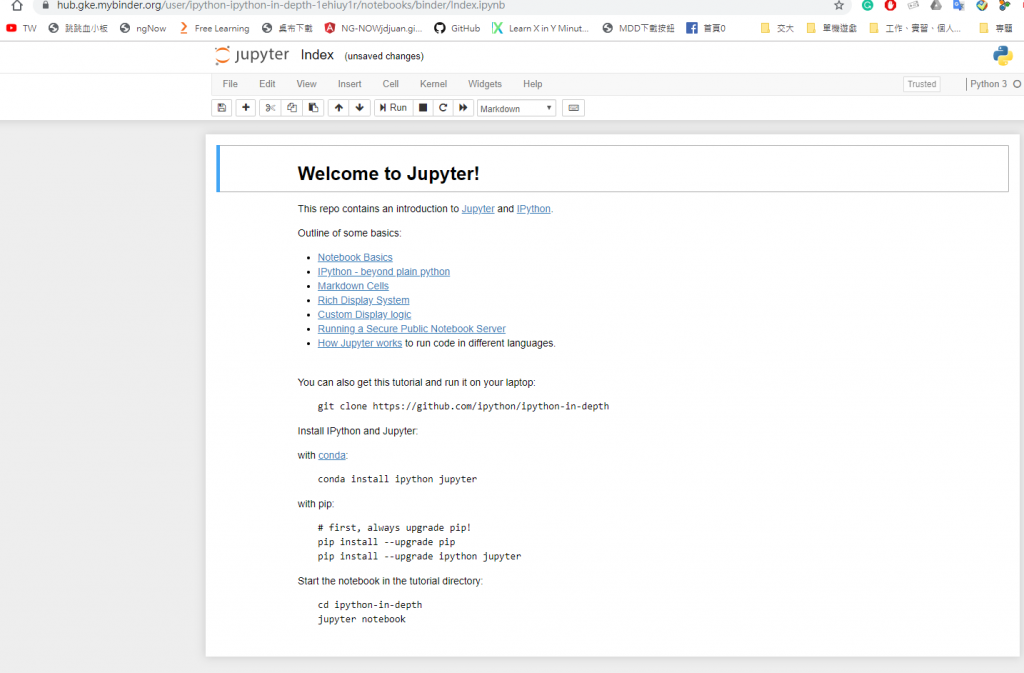
Task: Open the ngNow bookmark
Action: [x=143, y=28]
